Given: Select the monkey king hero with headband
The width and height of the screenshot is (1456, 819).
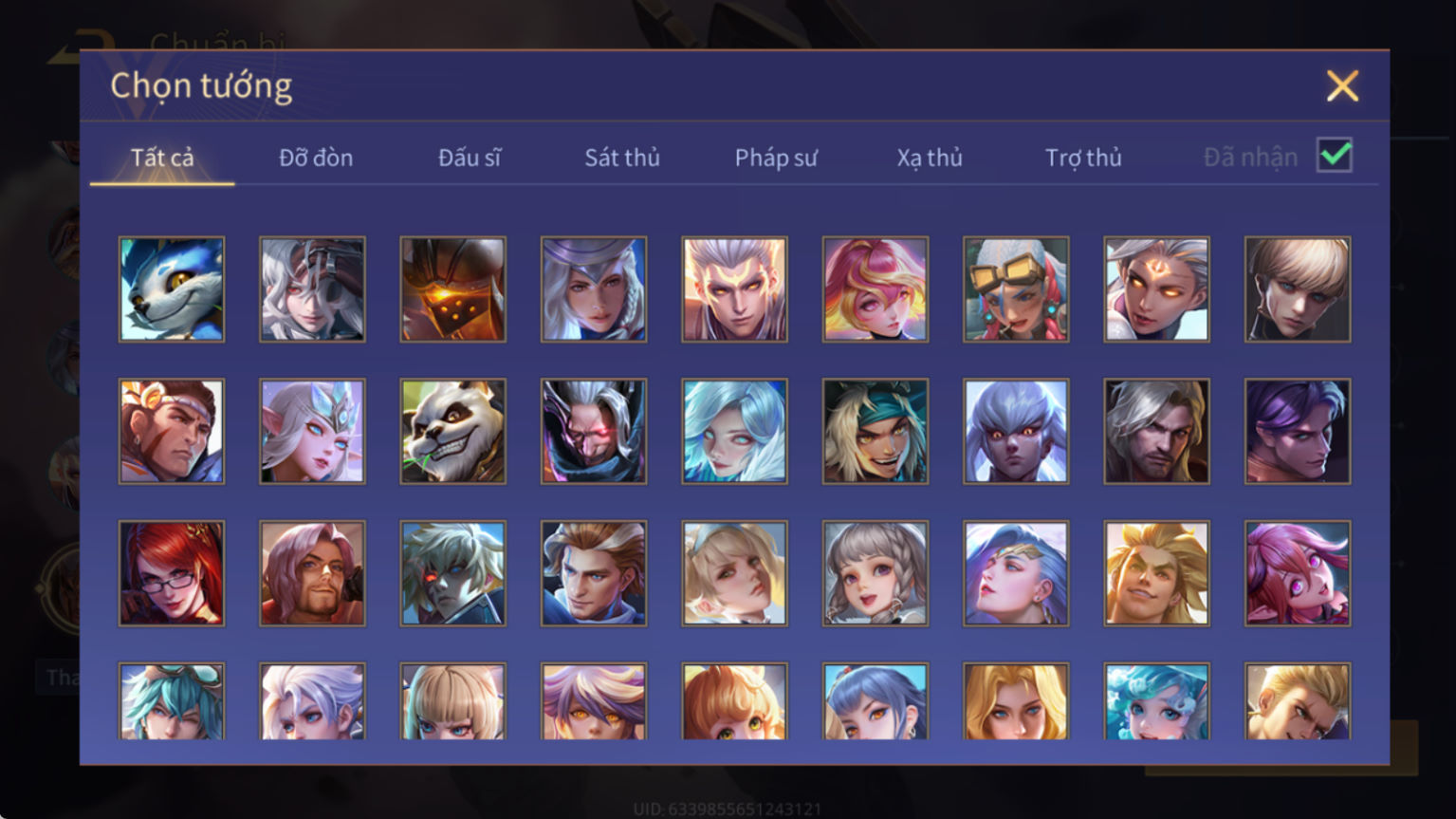Looking at the screenshot, I should coord(172,432).
